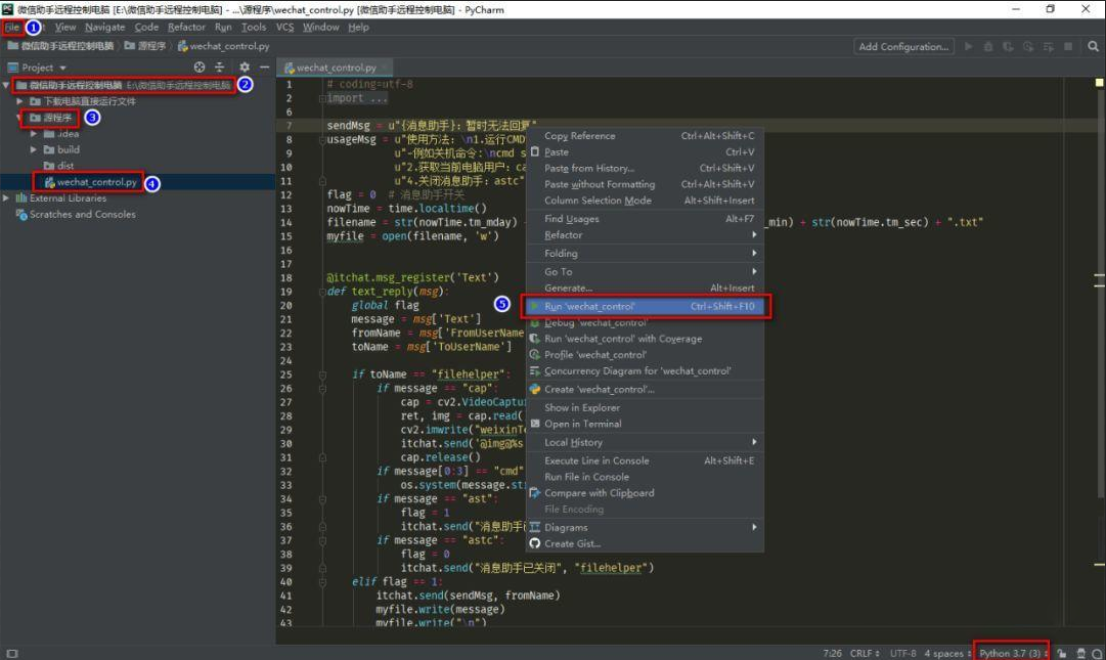Click the disabled Run toolbar icon
1106x660 pixels.
click(x=968, y=47)
